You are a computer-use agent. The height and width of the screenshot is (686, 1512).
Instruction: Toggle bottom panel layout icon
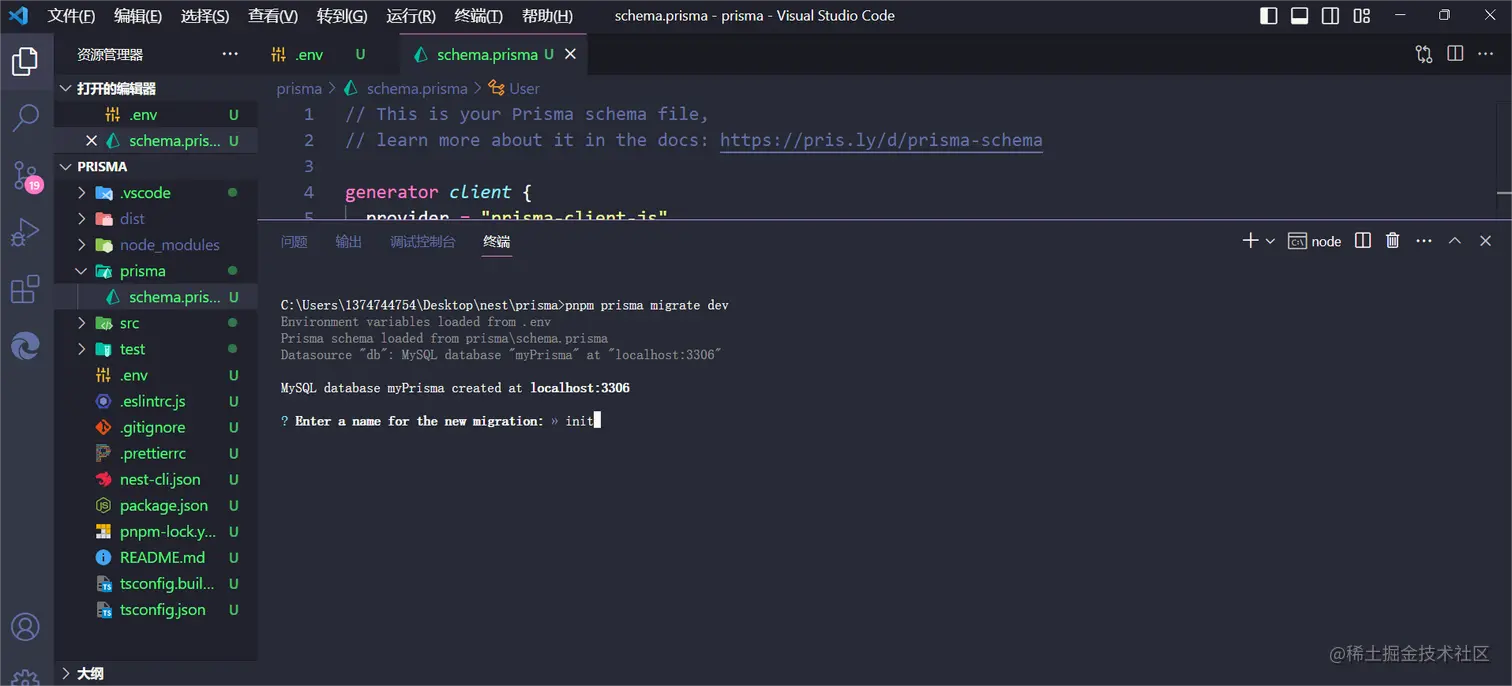pos(1299,15)
